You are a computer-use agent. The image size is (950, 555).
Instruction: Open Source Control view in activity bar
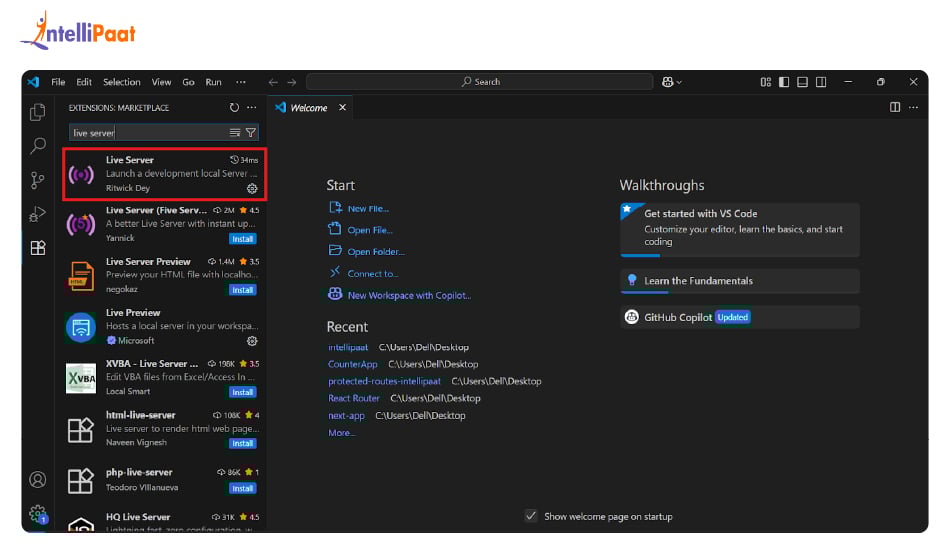pos(38,180)
